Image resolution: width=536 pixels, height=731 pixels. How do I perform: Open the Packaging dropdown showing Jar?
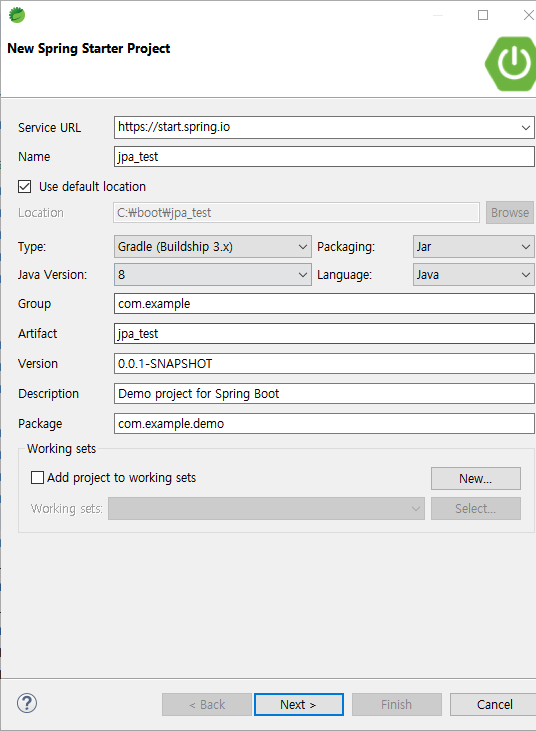point(474,247)
